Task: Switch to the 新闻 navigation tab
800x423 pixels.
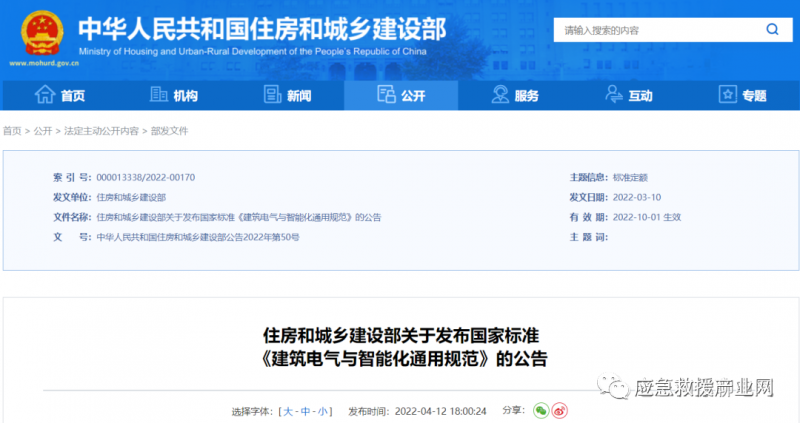Action: (x=298, y=96)
